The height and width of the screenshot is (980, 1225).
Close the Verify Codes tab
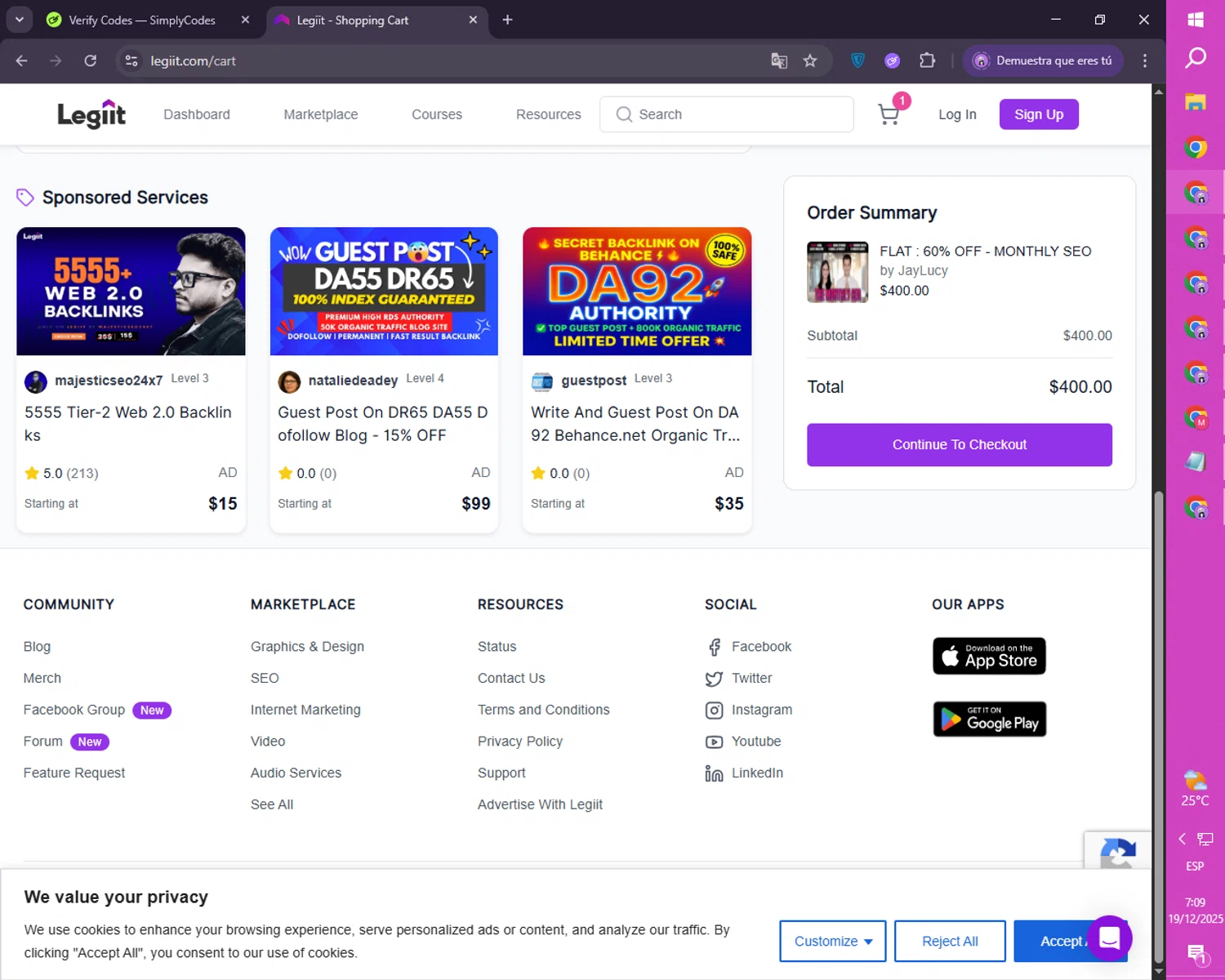point(245,20)
